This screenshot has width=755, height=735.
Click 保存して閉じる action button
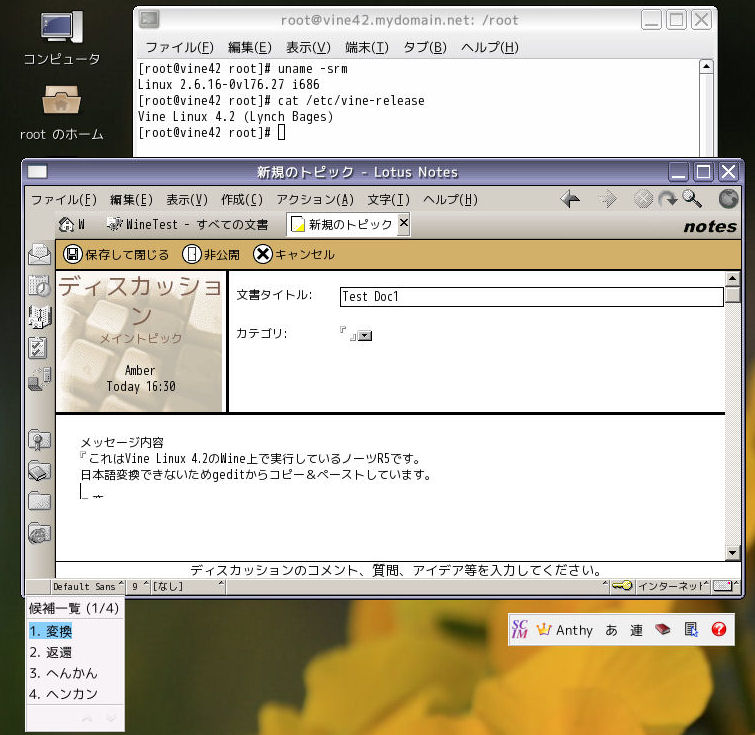pyautogui.click(x=116, y=254)
